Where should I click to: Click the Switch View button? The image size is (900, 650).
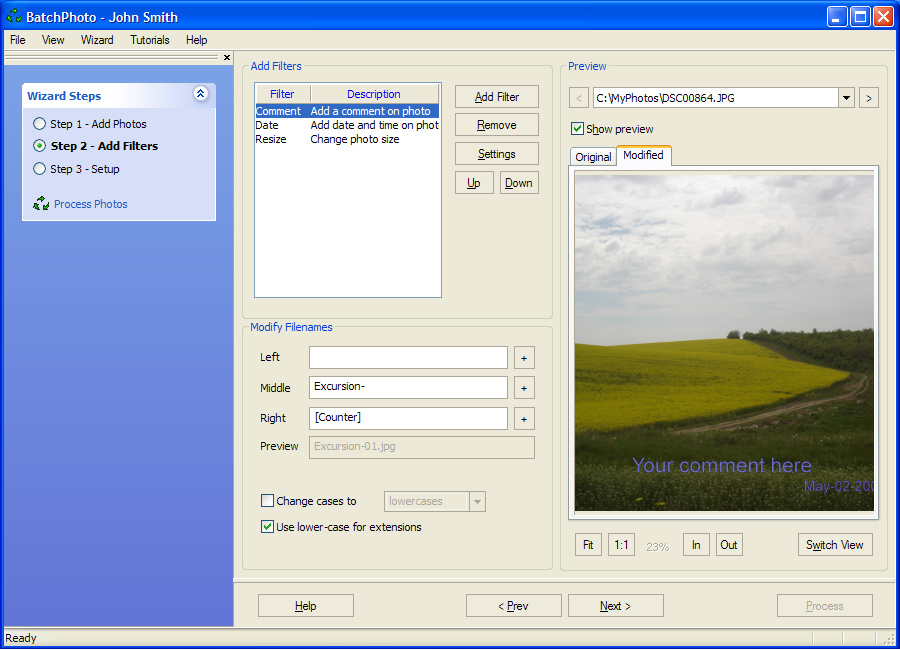pos(835,545)
